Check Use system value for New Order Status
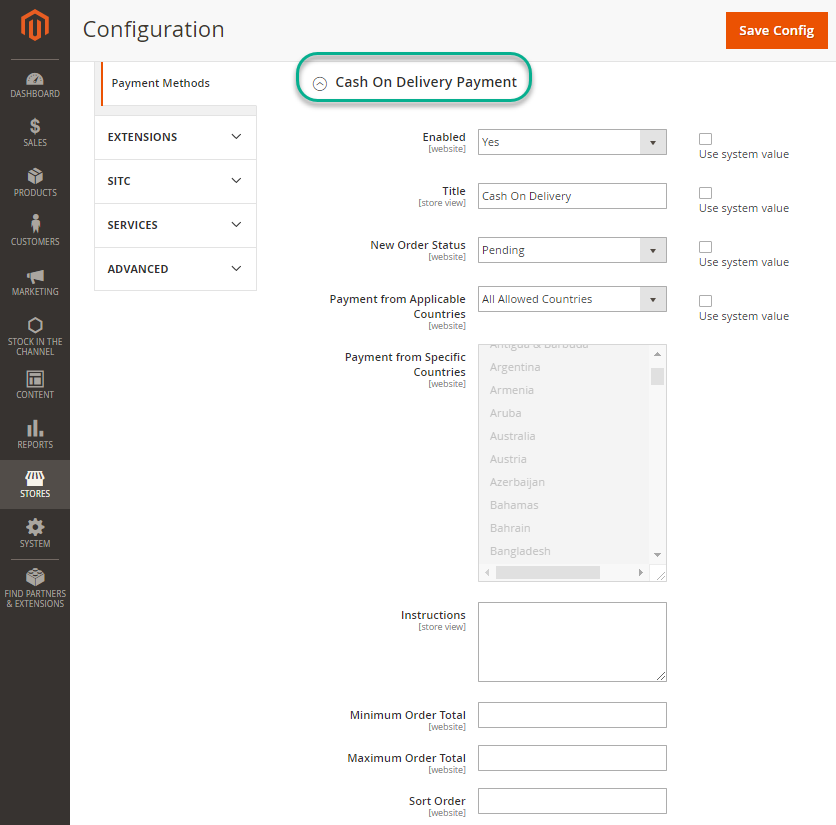Image resolution: width=836 pixels, height=825 pixels. [x=705, y=246]
